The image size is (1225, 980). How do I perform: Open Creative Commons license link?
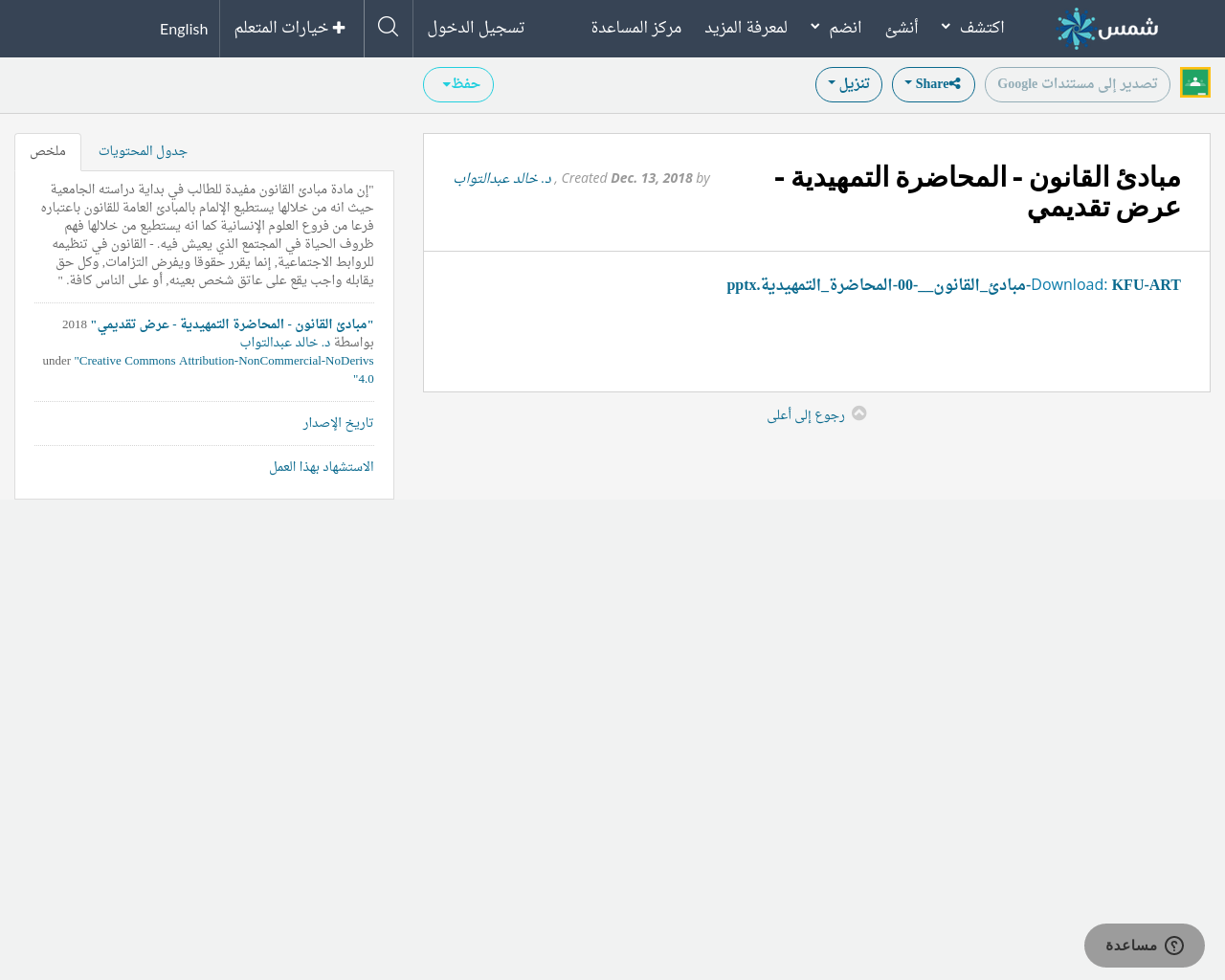pyautogui.click(x=224, y=369)
